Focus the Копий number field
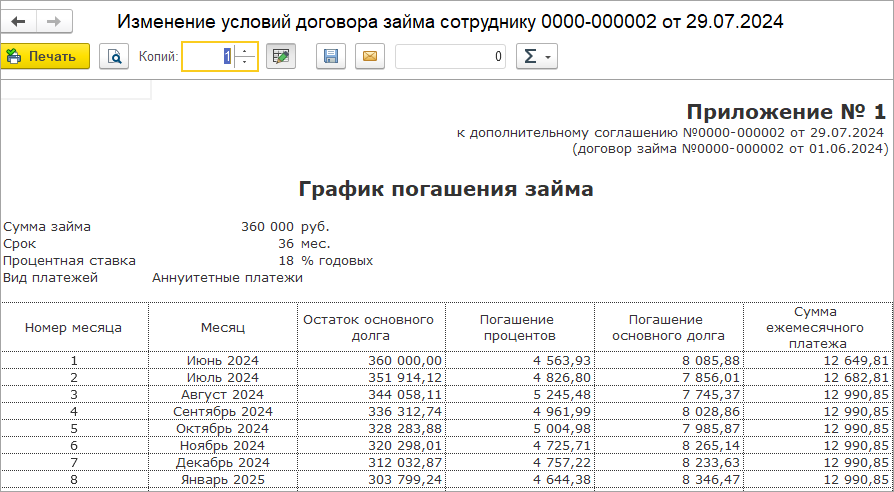The height and width of the screenshot is (492, 894). coord(208,56)
